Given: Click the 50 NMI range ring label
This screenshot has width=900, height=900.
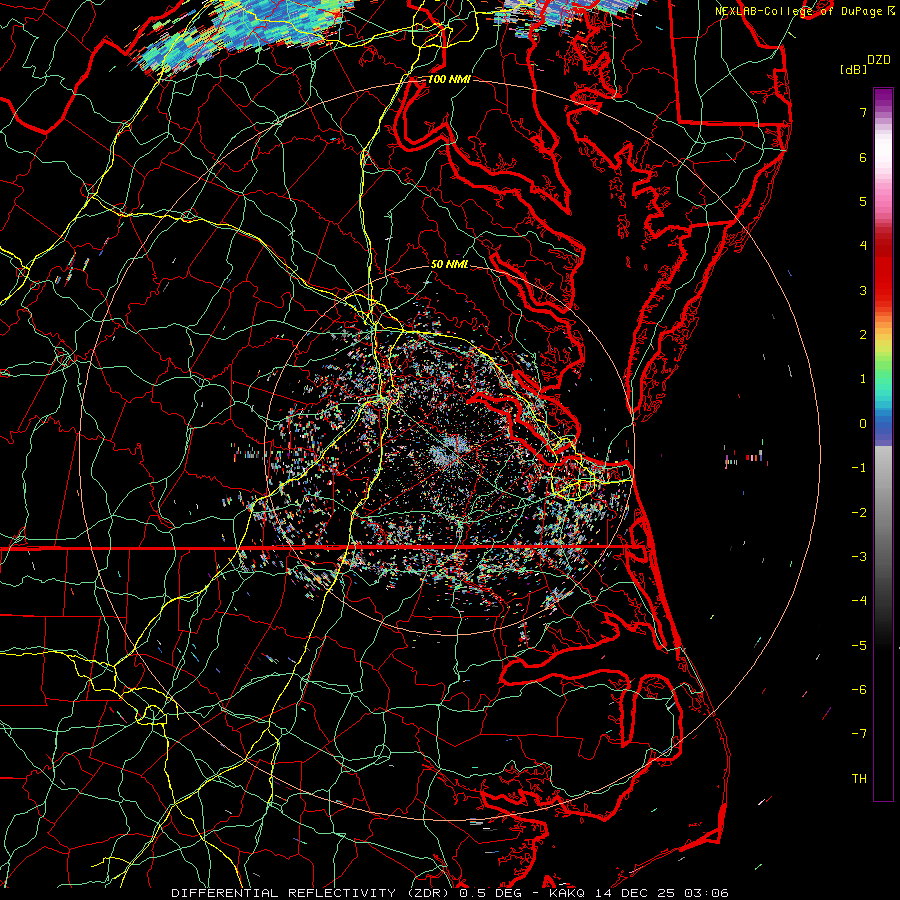Looking at the screenshot, I should click(x=449, y=264).
